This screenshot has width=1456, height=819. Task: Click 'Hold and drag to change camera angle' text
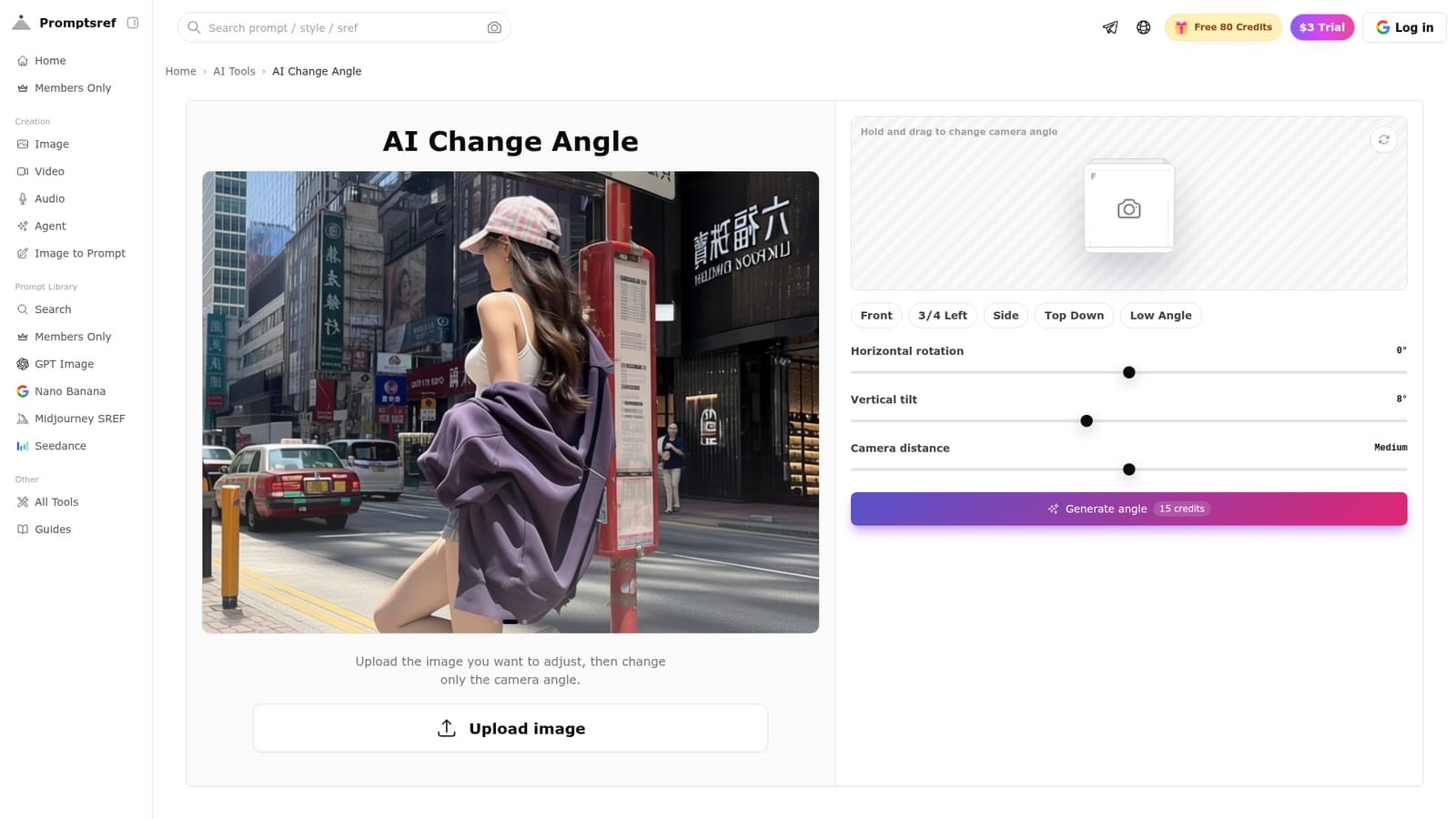(x=958, y=132)
